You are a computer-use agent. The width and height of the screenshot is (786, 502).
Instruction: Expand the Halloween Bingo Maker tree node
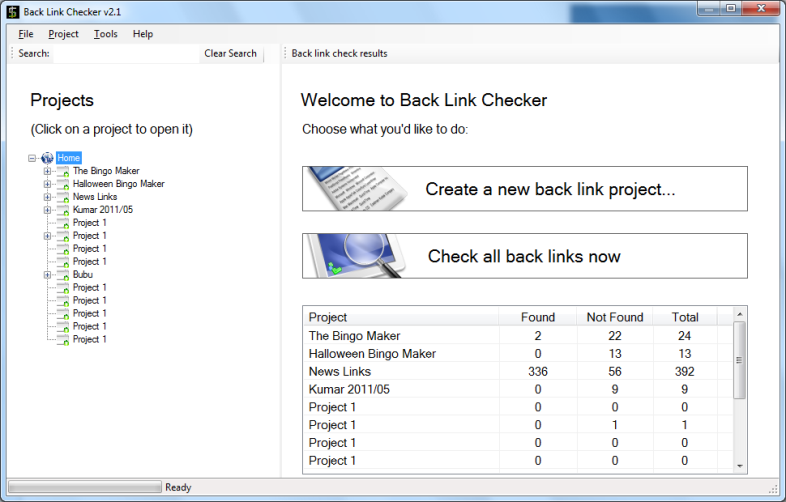47,185
